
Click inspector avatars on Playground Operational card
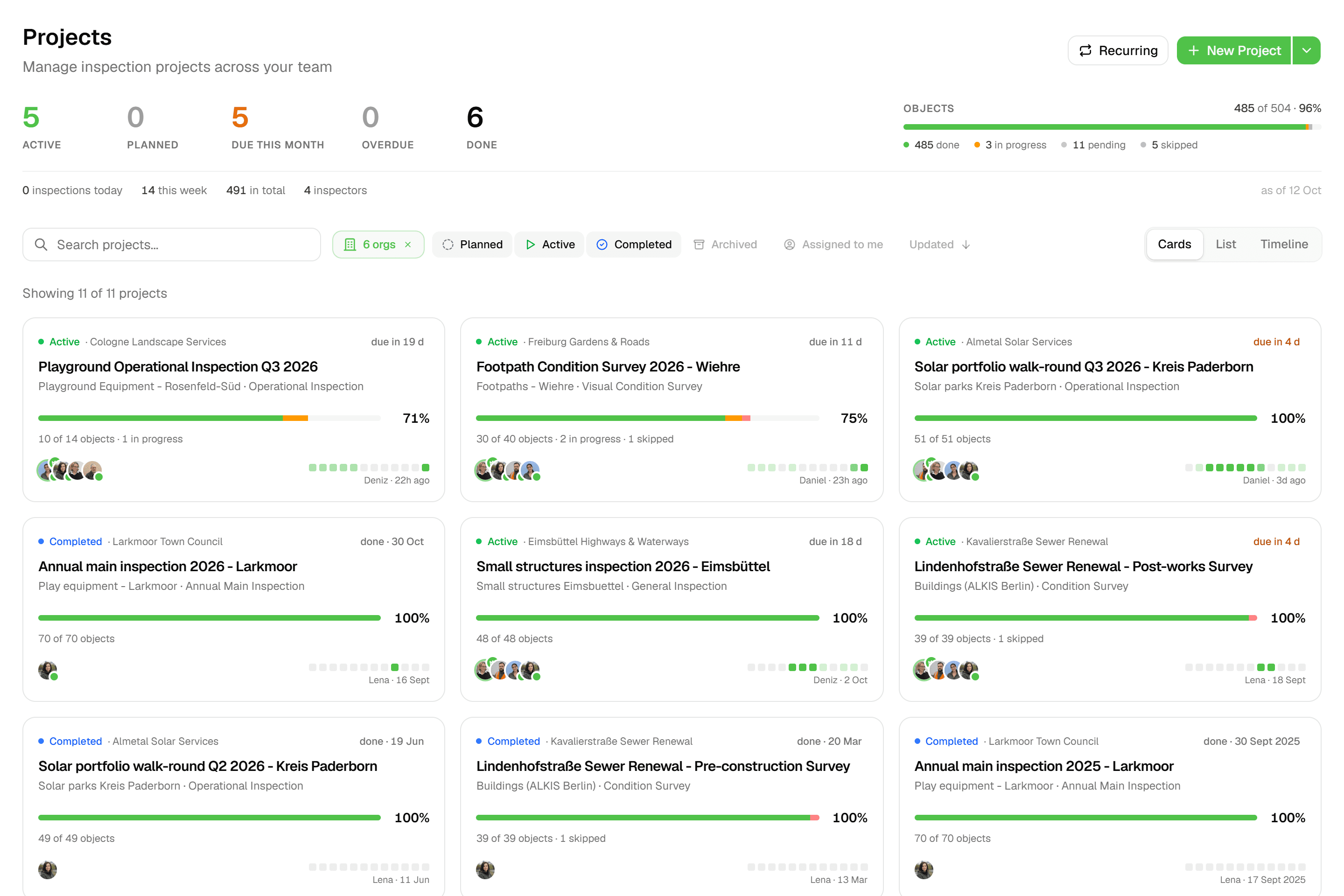click(70, 470)
